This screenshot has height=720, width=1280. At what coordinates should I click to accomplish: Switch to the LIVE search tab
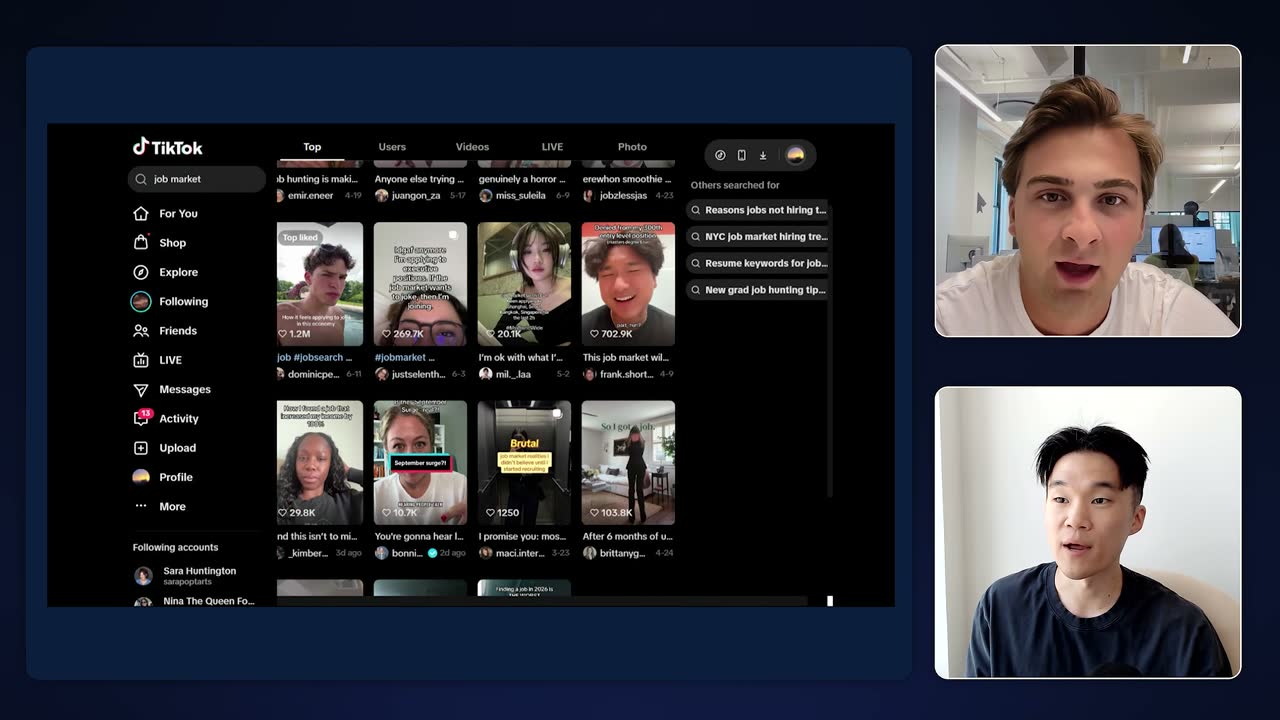(552, 147)
